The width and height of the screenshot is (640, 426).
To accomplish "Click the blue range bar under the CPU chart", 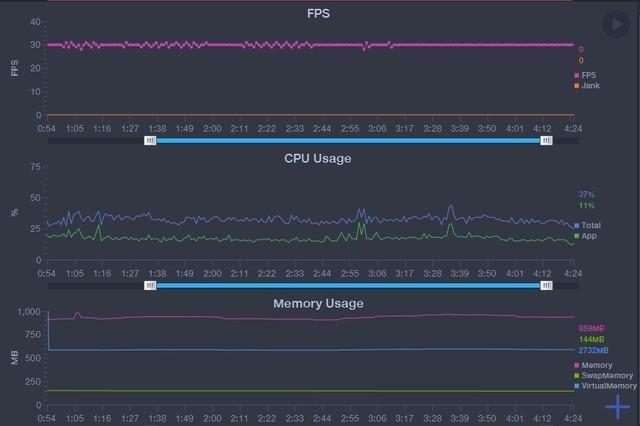I will 348,285.
